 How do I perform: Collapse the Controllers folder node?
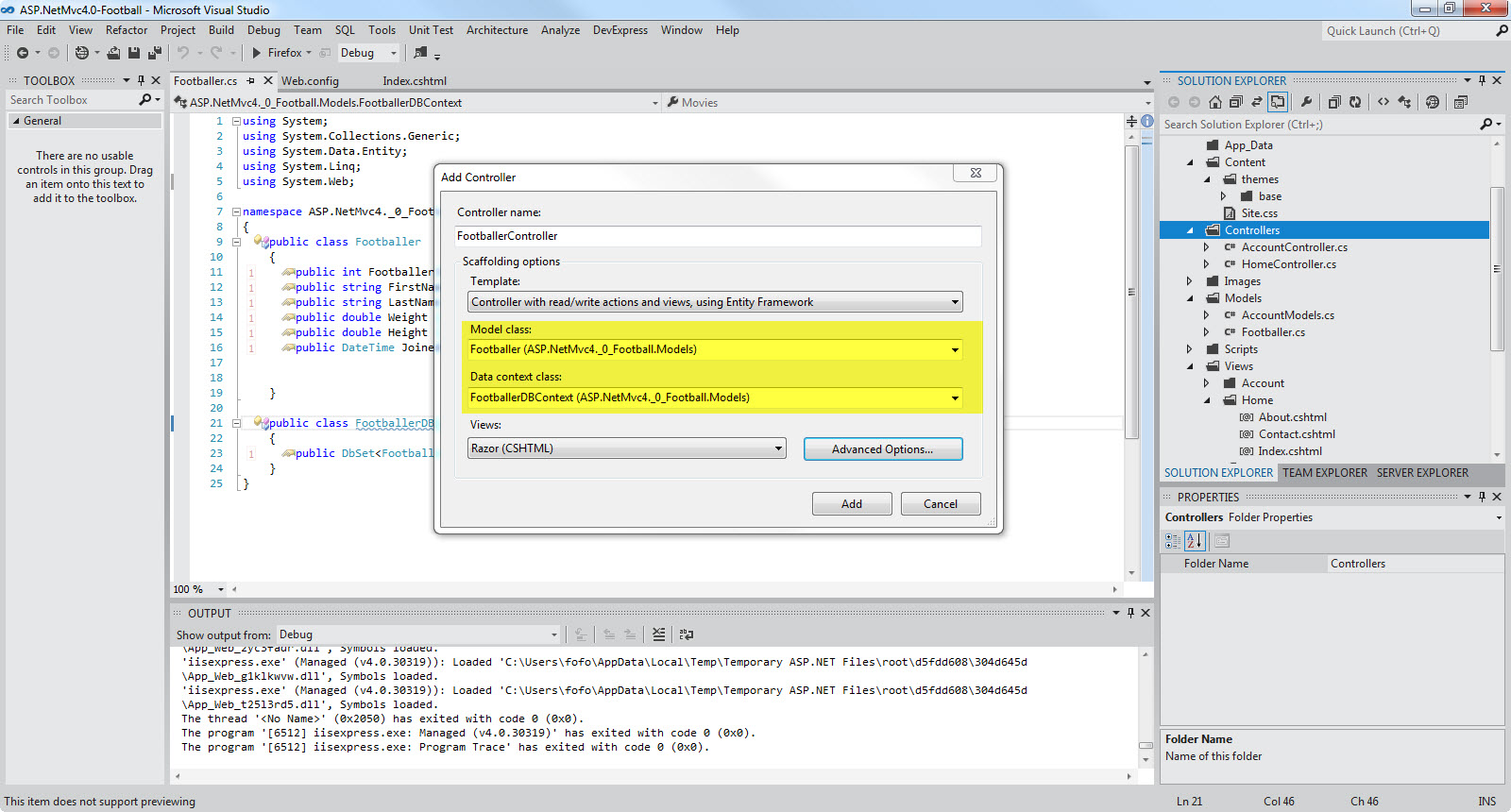(x=1190, y=230)
